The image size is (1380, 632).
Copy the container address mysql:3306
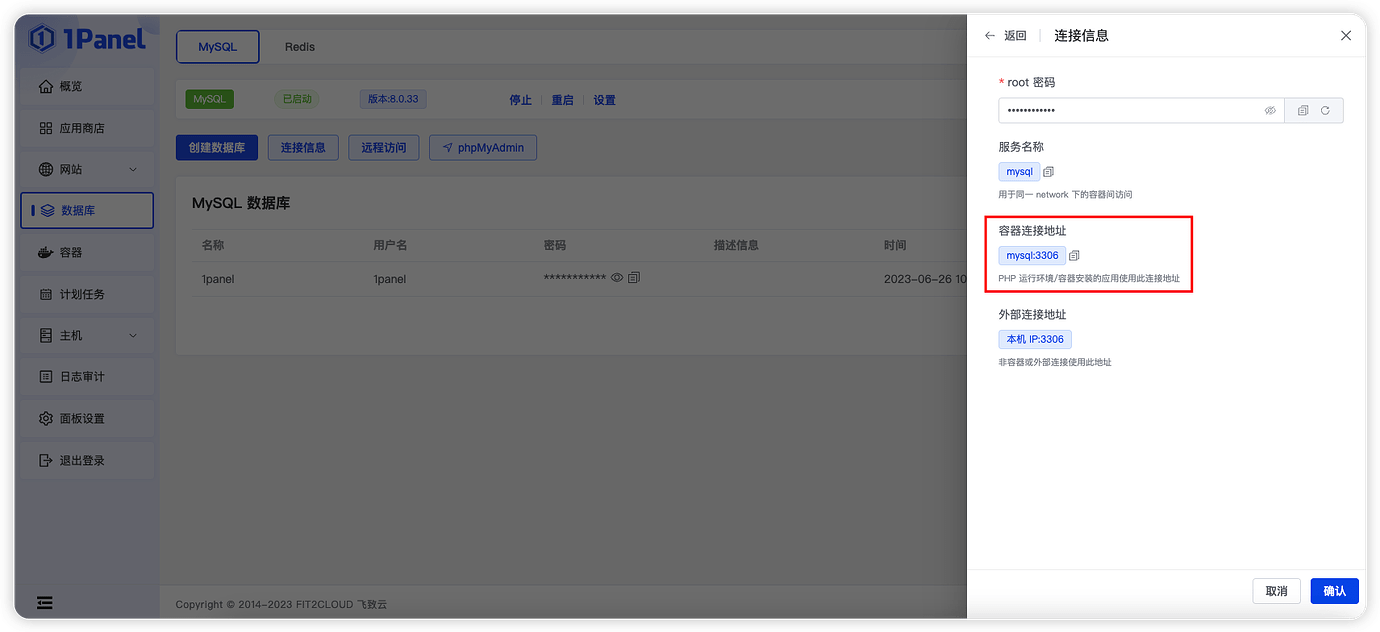point(1074,256)
